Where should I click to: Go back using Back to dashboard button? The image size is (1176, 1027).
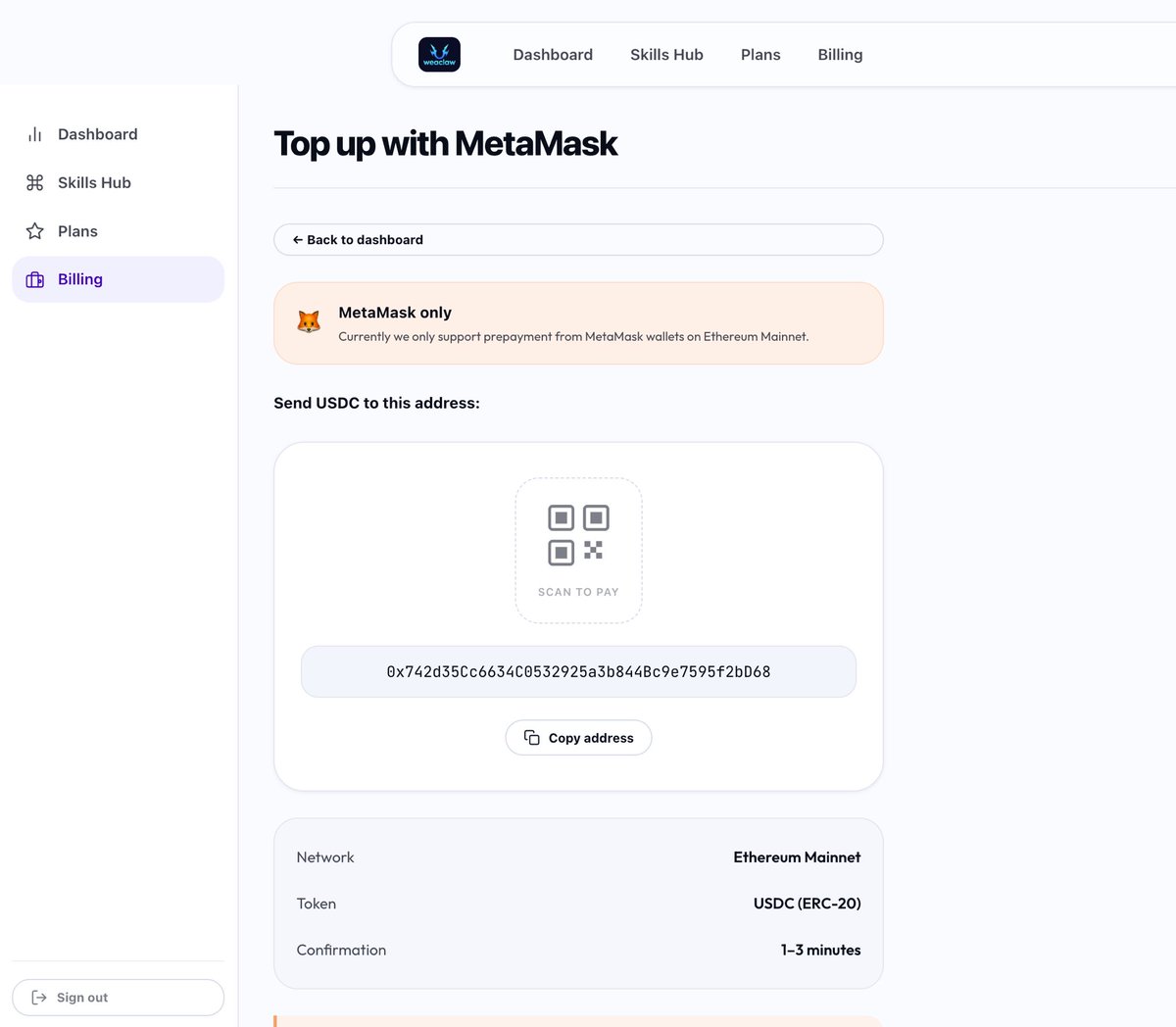[578, 240]
